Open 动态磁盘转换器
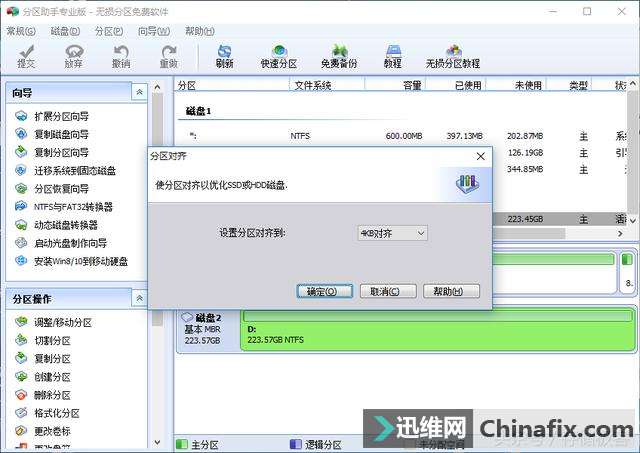The height and width of the screenshot is (453, 640). click(56, 225)
